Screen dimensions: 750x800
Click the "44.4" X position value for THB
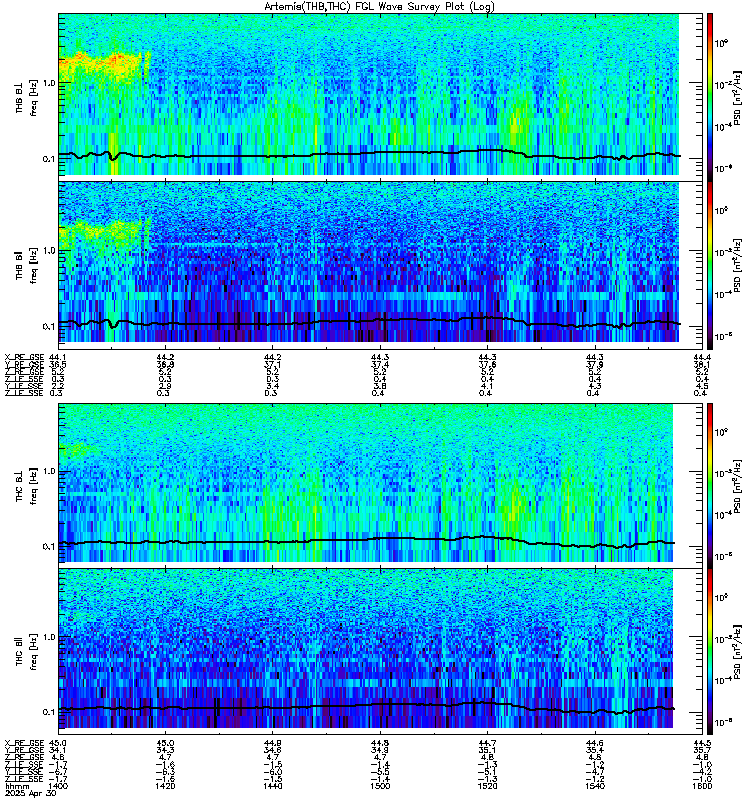click(x=702, y=358)
